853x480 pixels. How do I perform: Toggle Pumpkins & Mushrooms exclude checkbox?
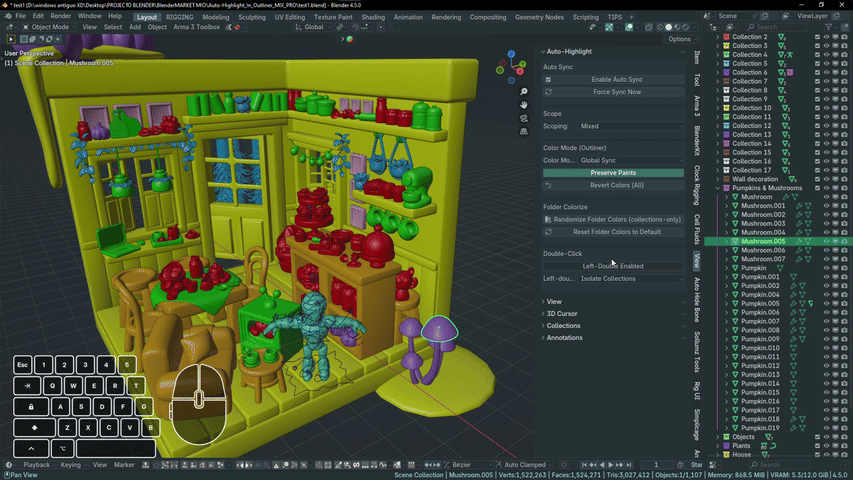[x=817, y=188]
